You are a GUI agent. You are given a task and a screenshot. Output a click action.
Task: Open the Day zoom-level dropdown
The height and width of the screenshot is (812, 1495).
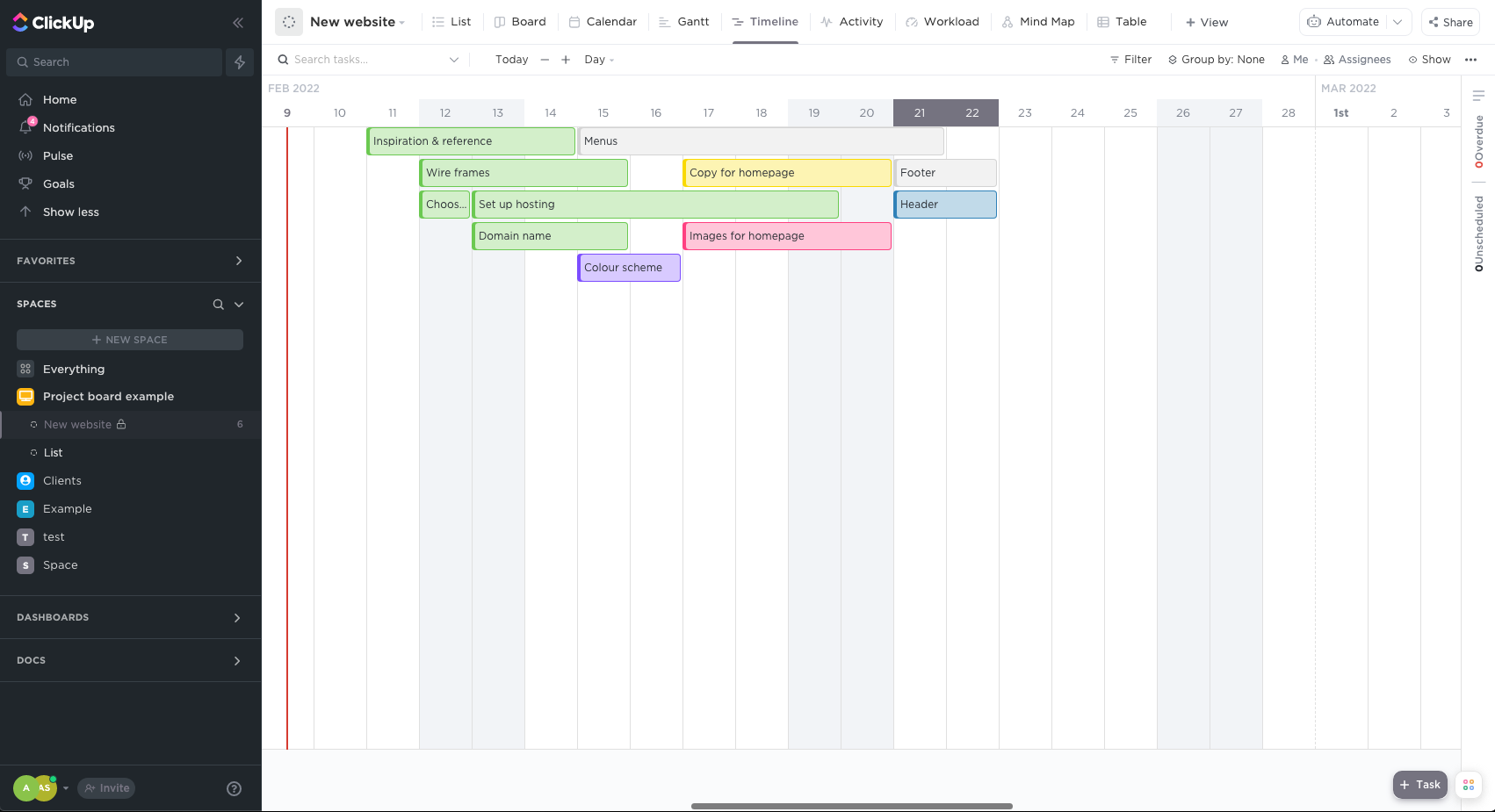pos(599,60)
